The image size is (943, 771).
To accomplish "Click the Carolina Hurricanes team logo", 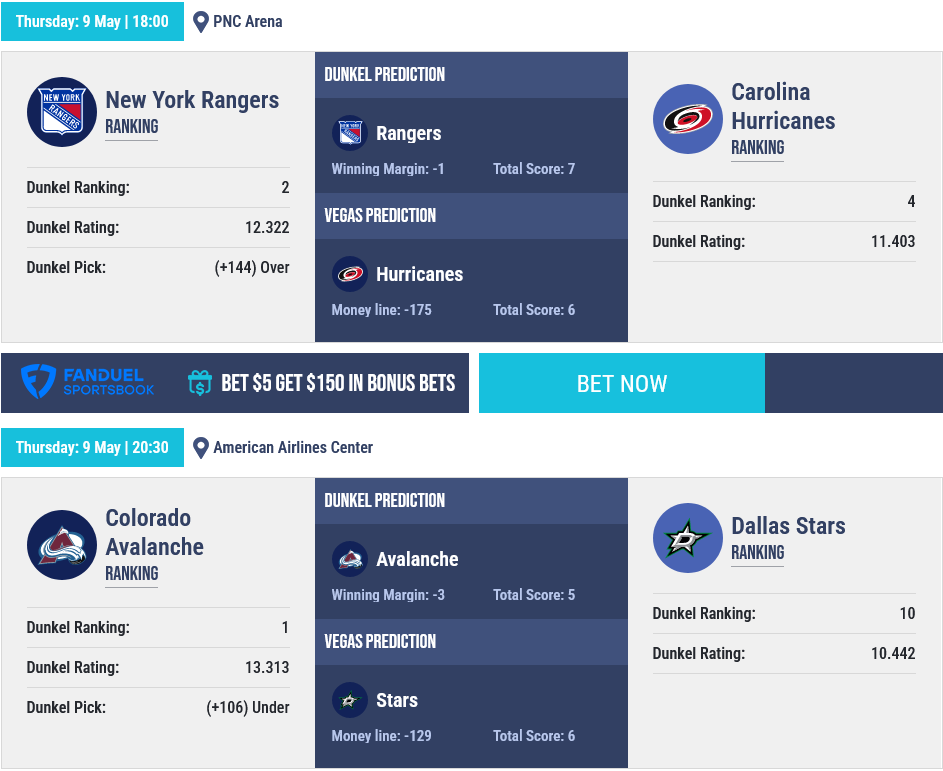I will [687, 119].
